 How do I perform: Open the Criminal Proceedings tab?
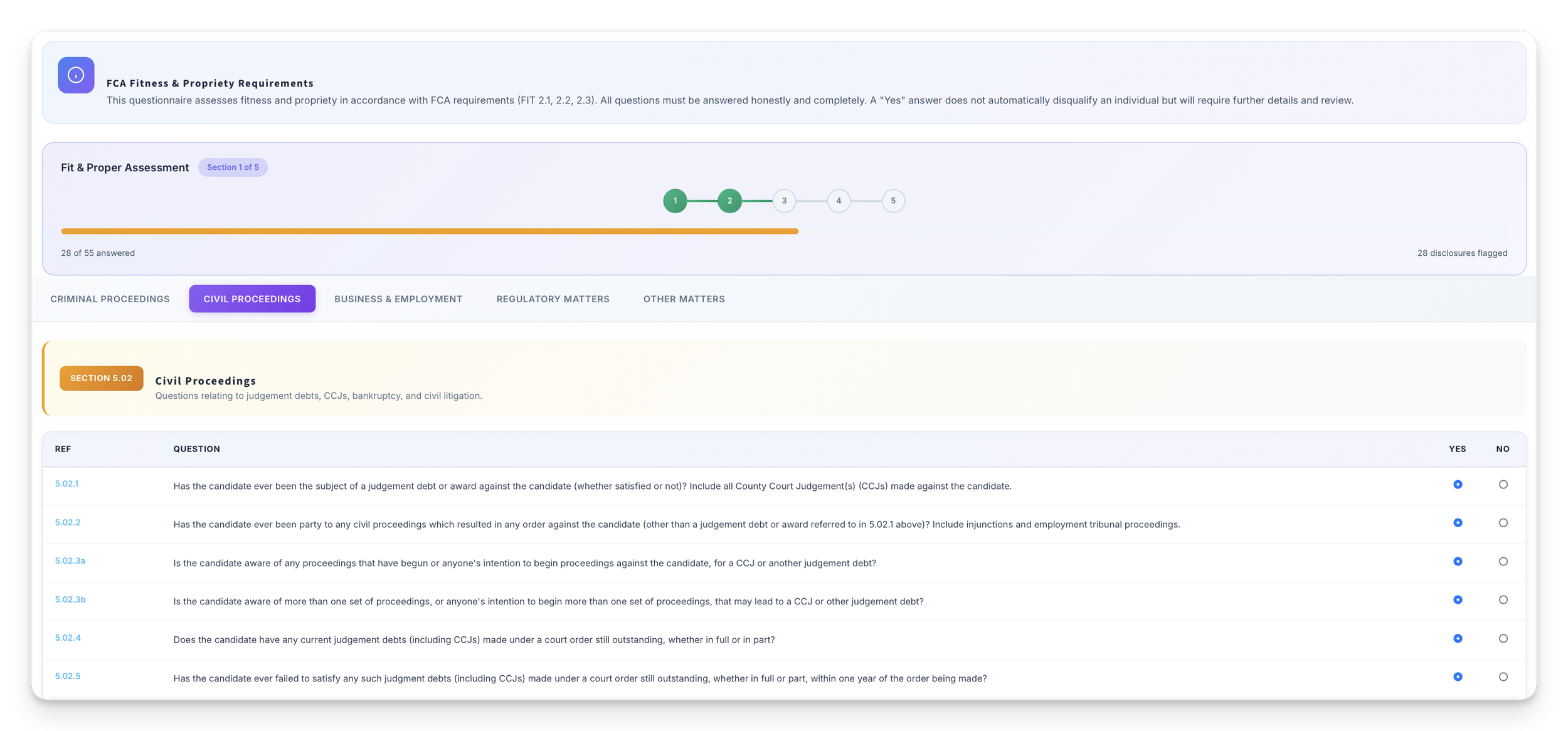click(x=110, y=299)
